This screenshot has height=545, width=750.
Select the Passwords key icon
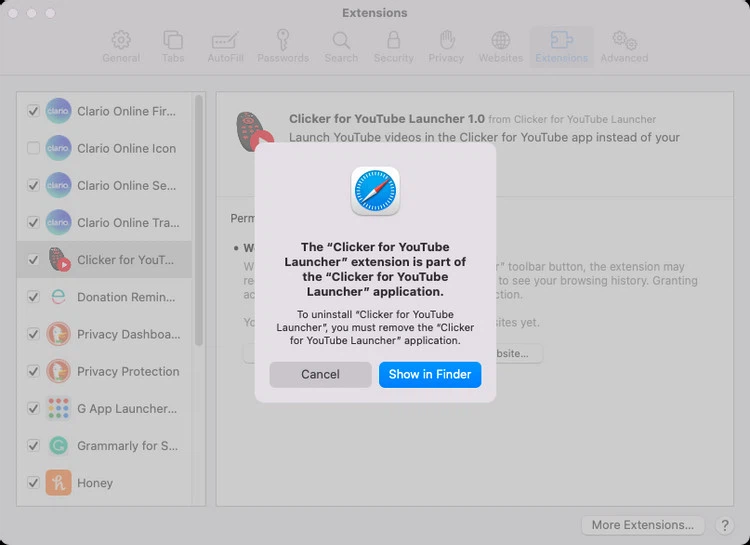(x=282, y=46)
